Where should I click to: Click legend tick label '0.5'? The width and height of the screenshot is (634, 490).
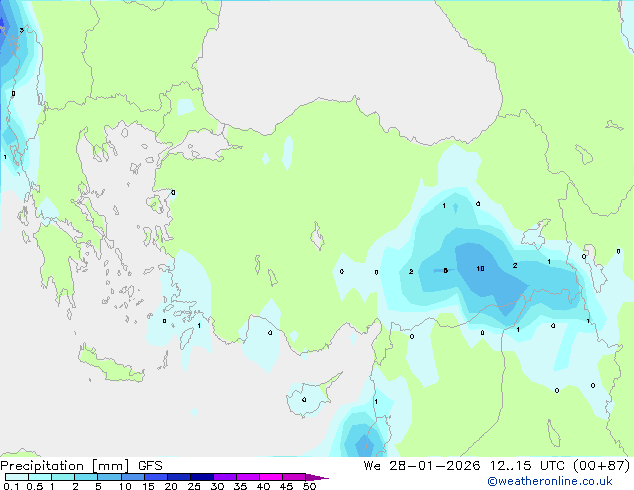[x=34, y=486]
